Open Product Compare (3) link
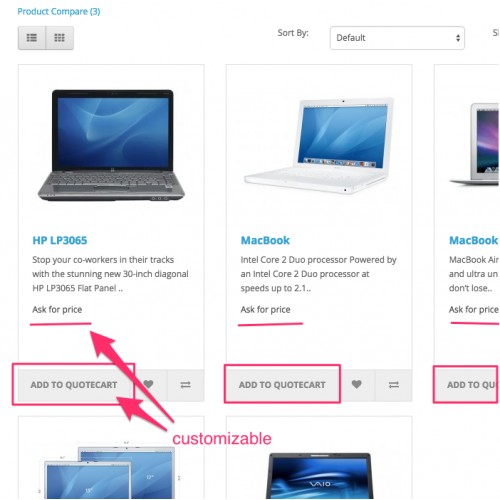This screenshot has width=500, height=500. (59, 12)
